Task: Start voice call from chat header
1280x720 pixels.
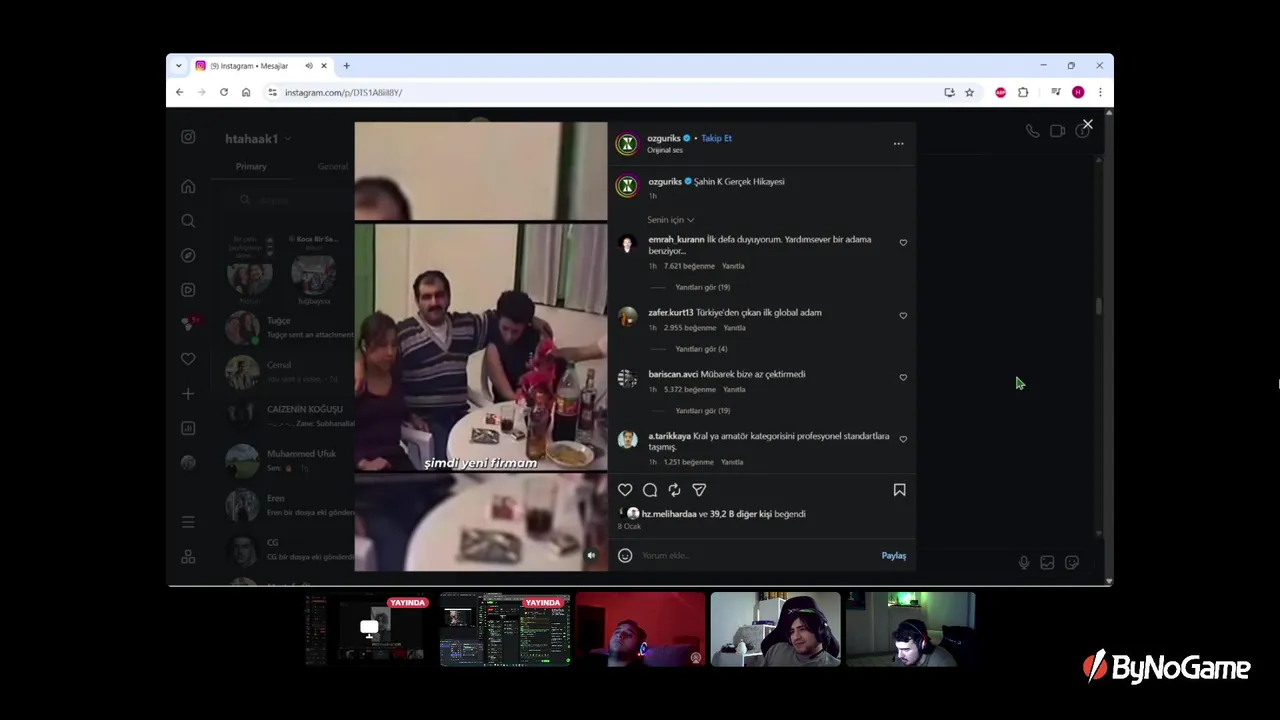Action: click(1032, 131)
